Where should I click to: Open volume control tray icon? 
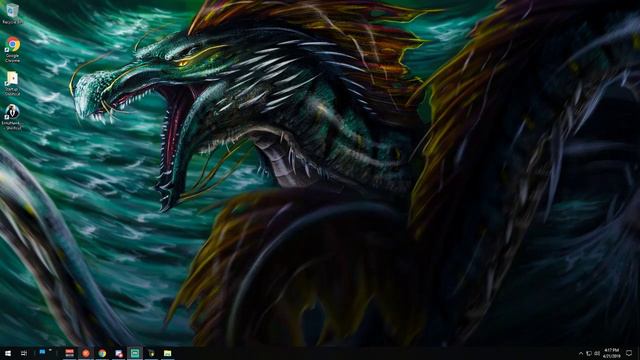[597, 353]
